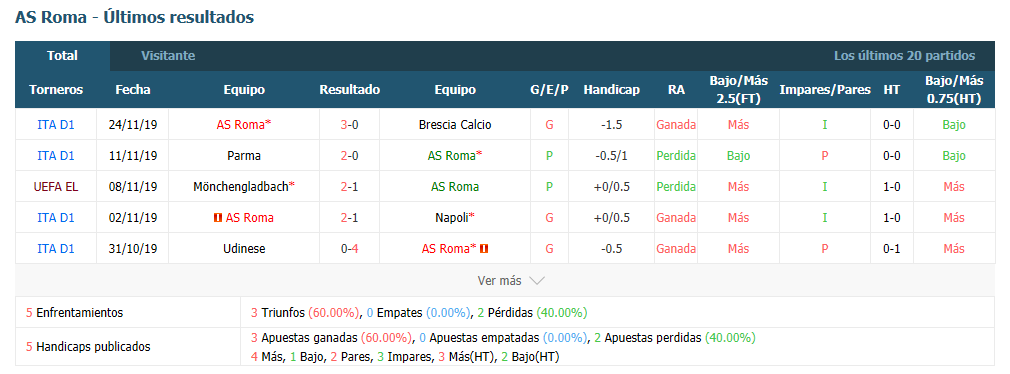
Task: Click the Impares/Pares column header
Action: pos(825,90)
